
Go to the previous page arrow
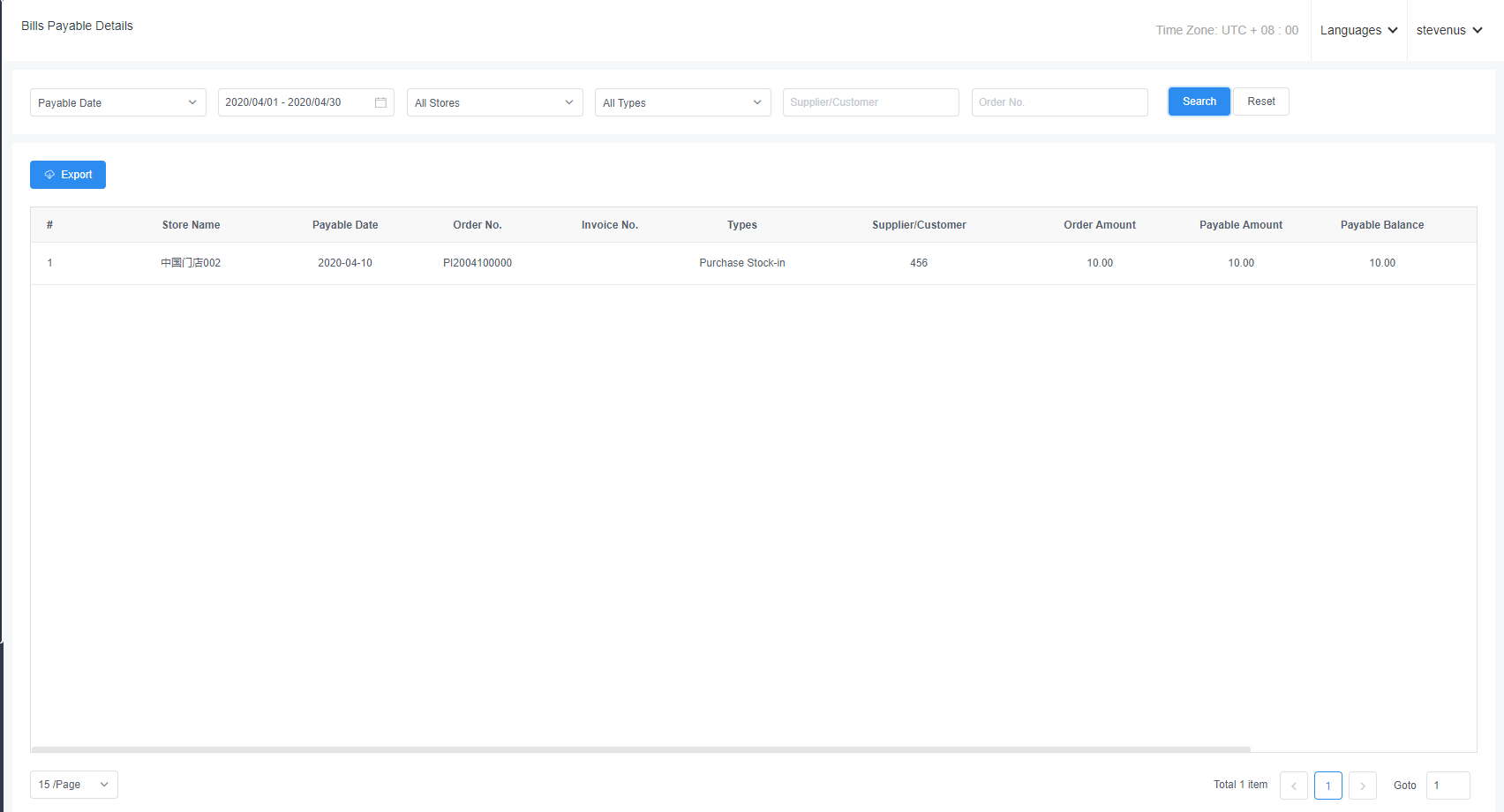click(1293, 786)
